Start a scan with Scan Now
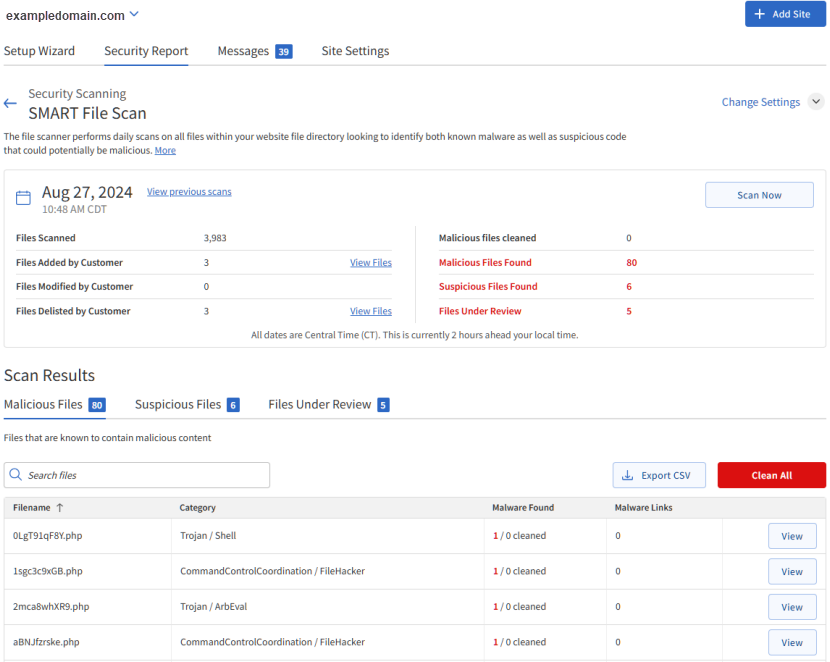The image size is (830, 662). 759,195
